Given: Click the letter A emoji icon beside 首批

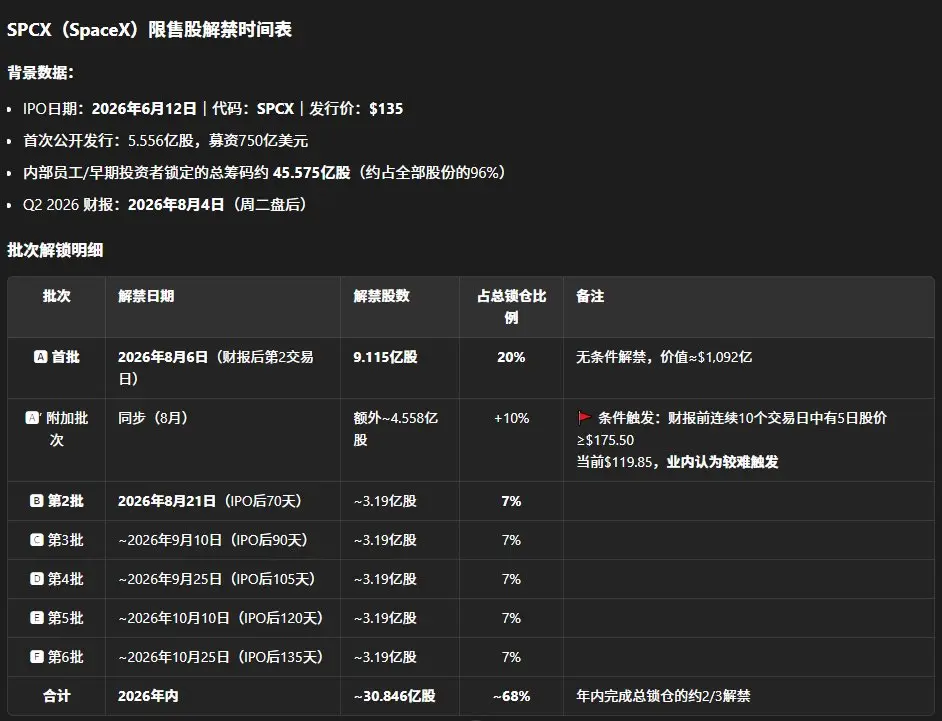Looking at the screenshot, I should point(40,357).
